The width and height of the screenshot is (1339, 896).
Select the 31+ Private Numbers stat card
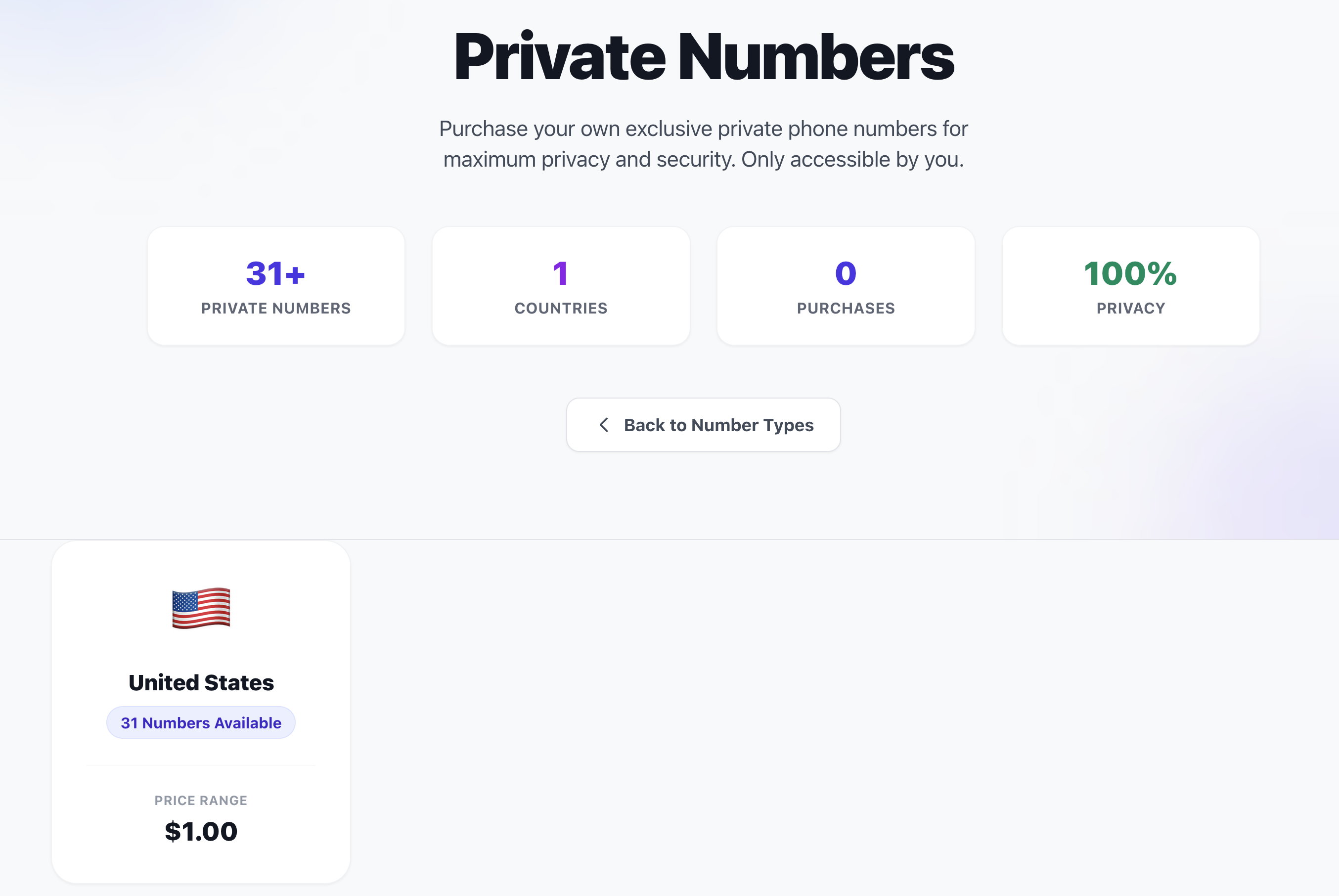click(276, 285)
